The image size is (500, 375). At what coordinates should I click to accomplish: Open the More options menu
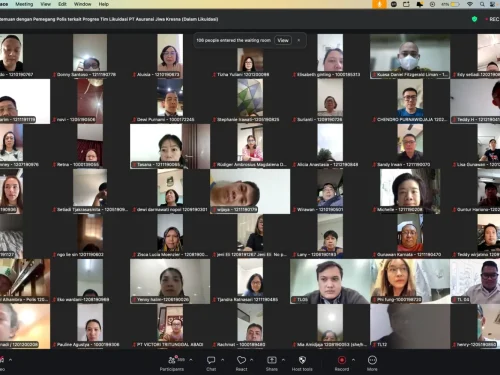372,363
